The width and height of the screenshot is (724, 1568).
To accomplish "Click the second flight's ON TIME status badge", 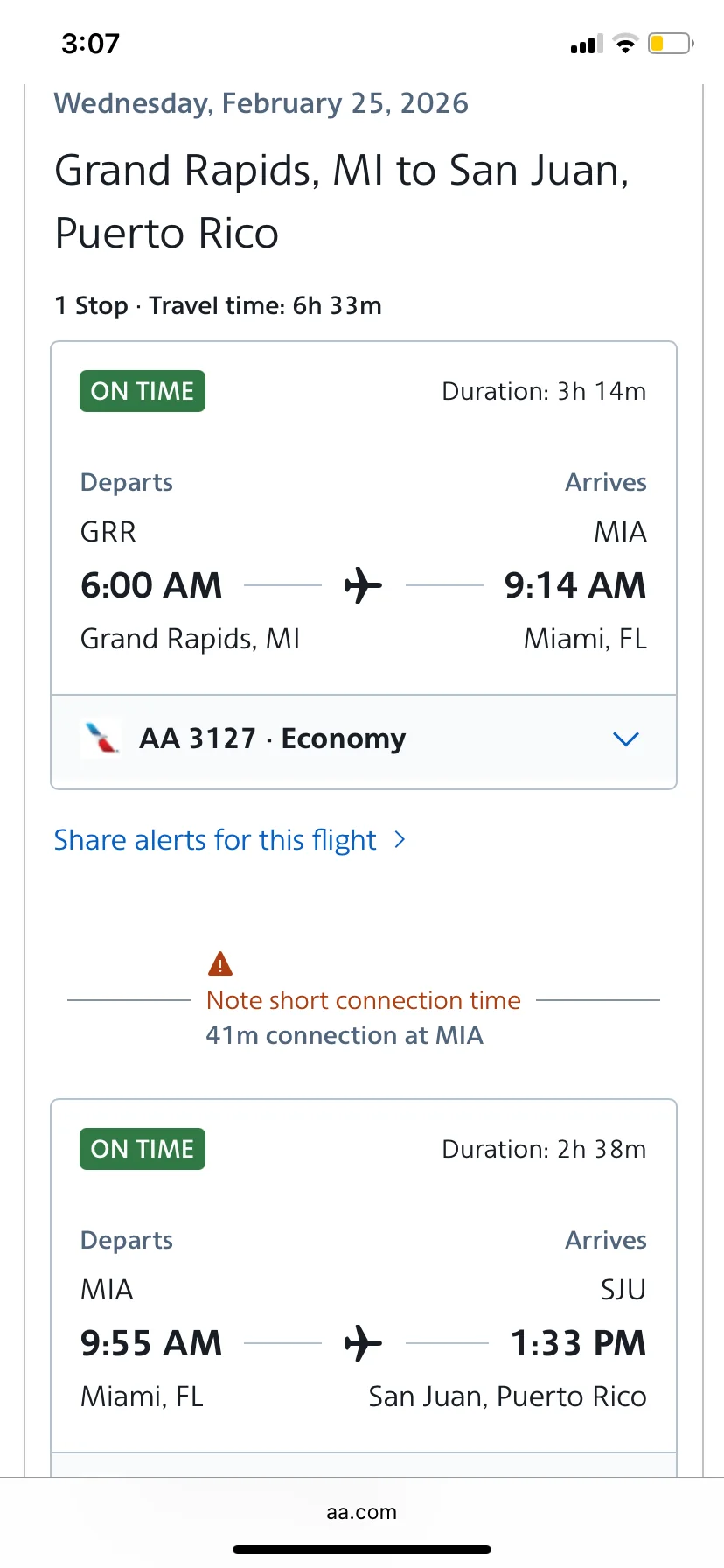I will tap(143, 1149).
